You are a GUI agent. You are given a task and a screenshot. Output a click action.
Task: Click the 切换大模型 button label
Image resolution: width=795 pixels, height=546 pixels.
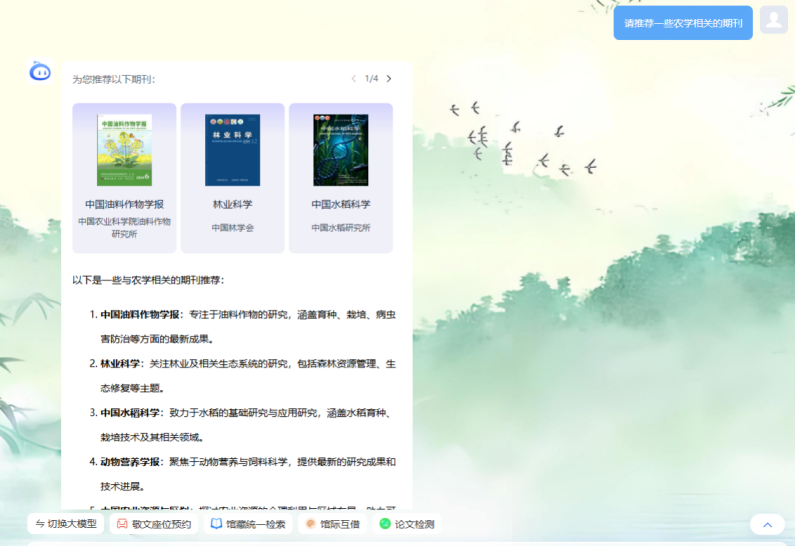pos(72,524)
